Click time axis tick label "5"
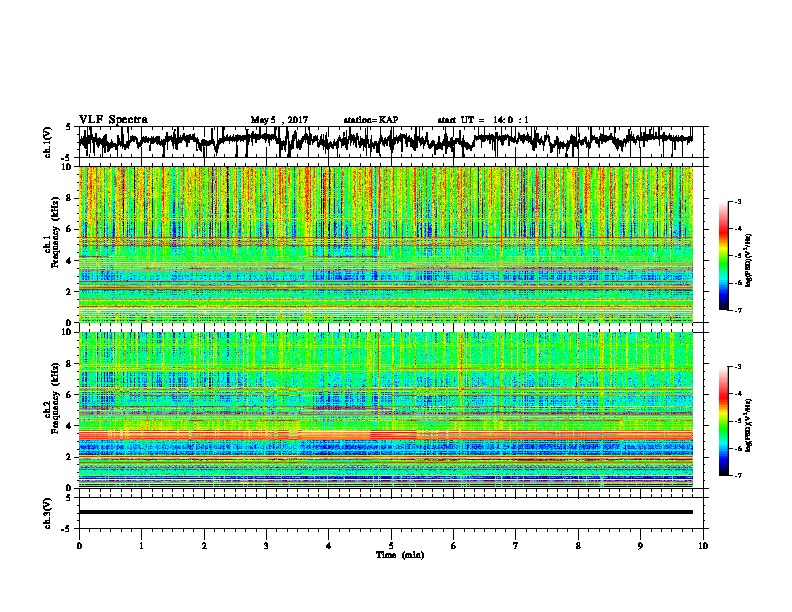 click(x=391, y=546)
